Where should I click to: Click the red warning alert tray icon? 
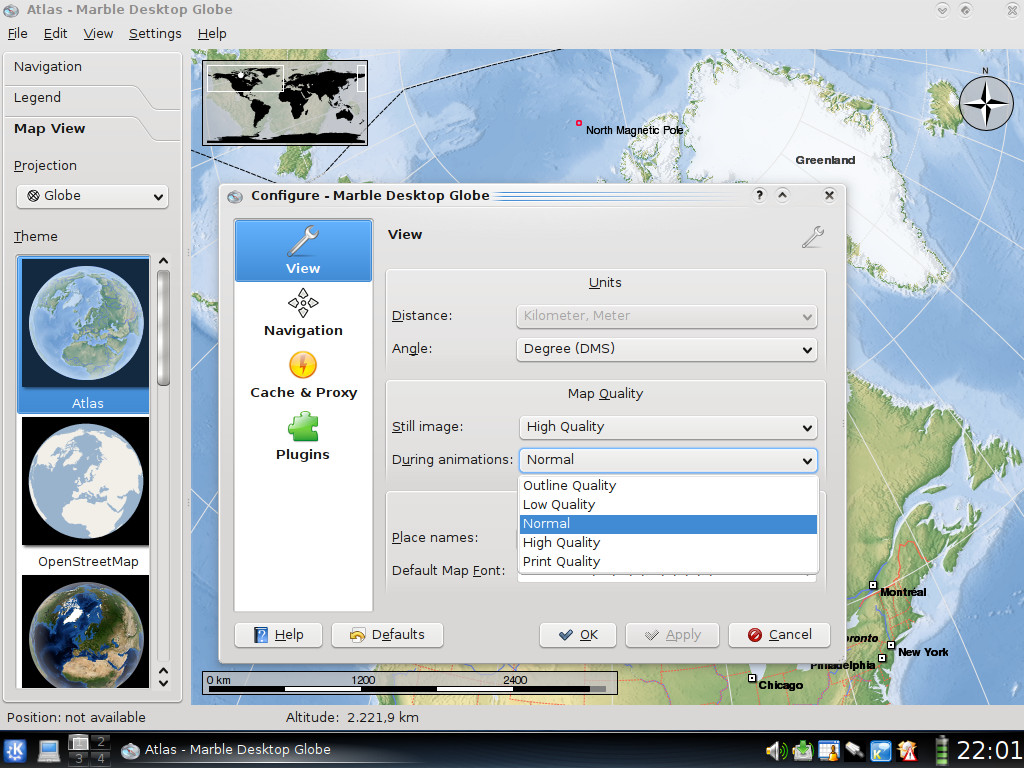(x=908, y=751)
